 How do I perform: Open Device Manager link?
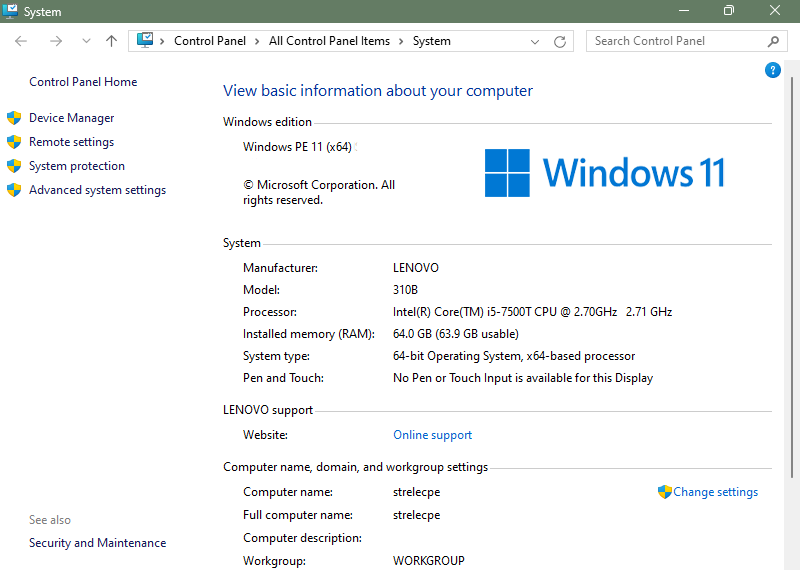[71, 118]
